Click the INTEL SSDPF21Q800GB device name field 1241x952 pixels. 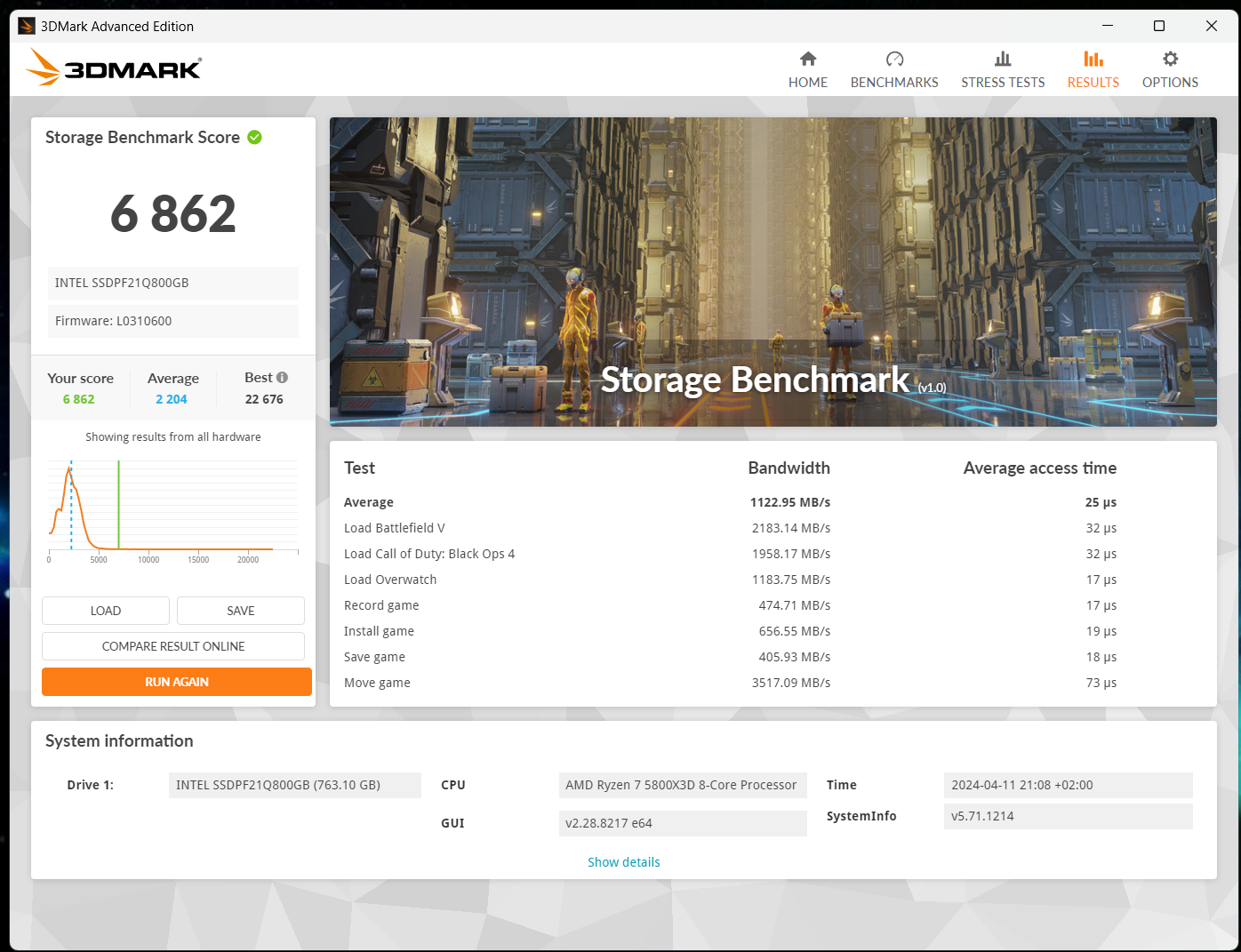pyautogui.click(x=173, y=283)
